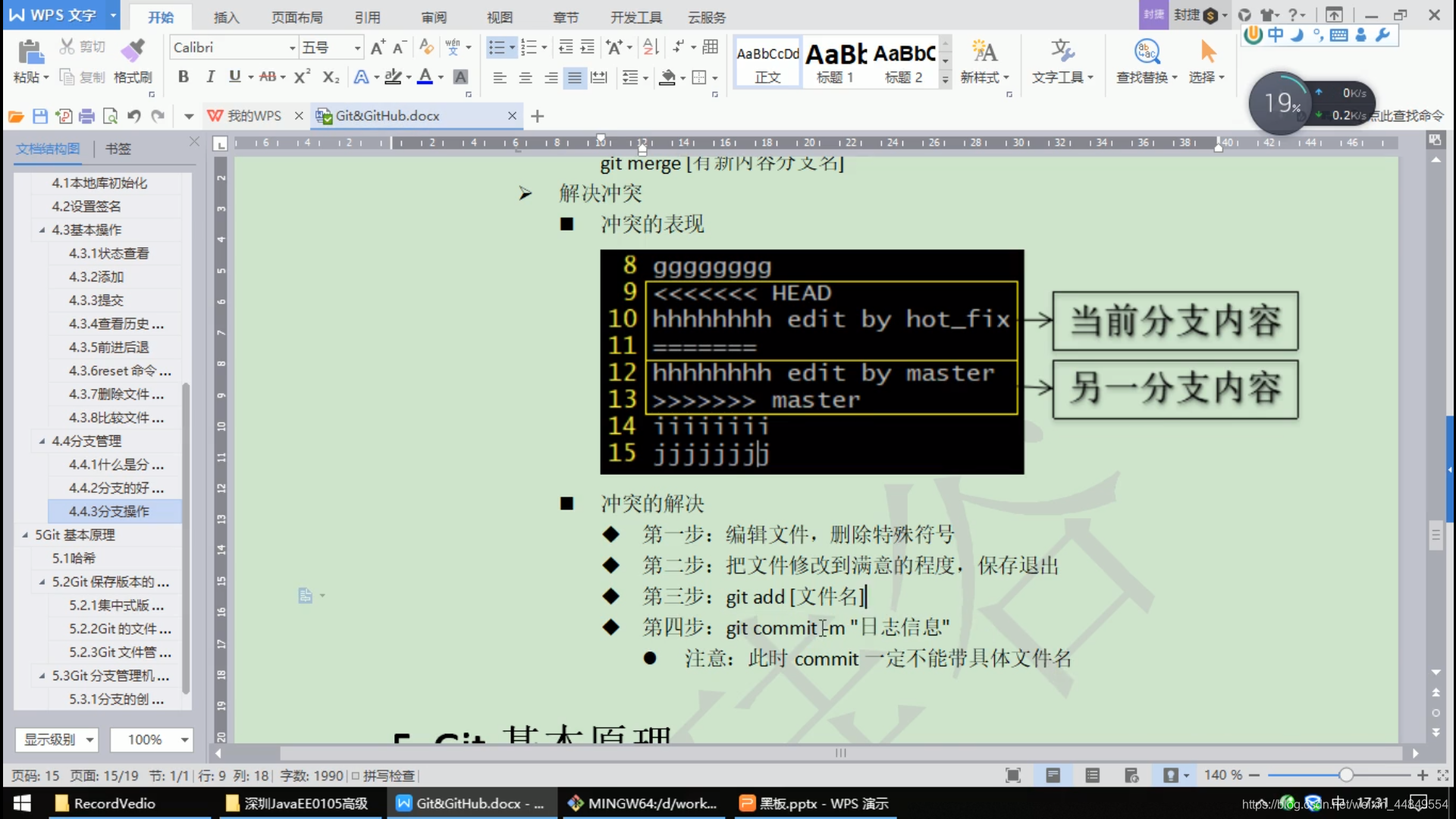Click the Cut scissors icon
This screenshot has width=1456, height=819.
pos(67,47)
